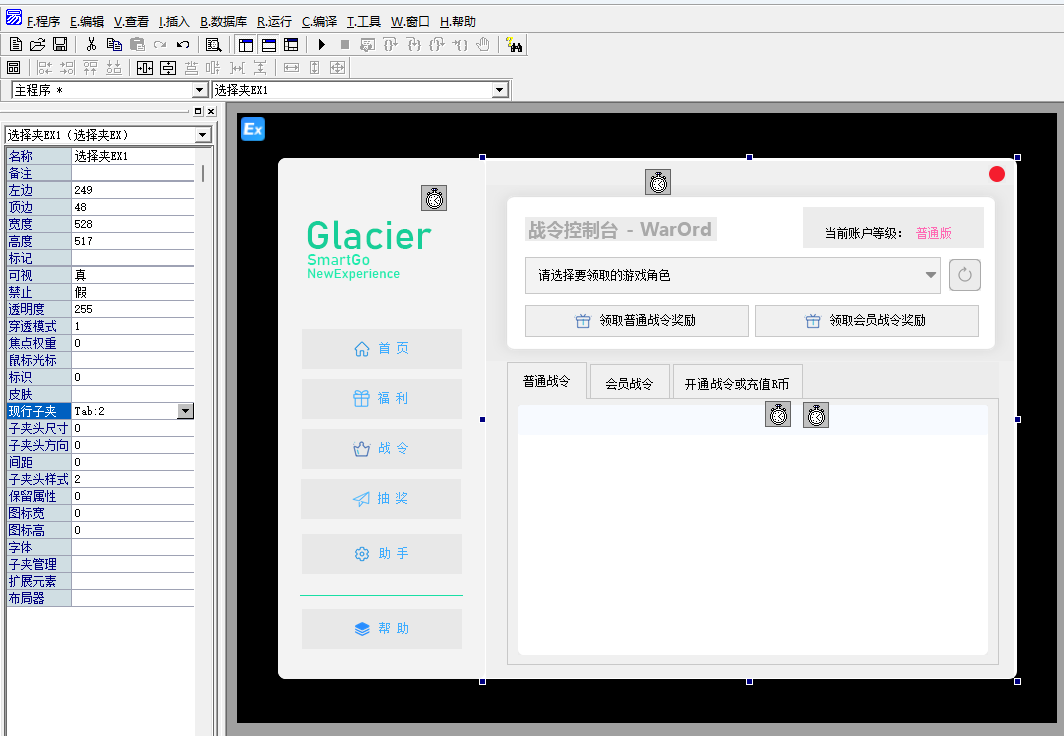The image size is (1064, 736).
Task: Click the copy toolbar icon
Action: point(114,45)
